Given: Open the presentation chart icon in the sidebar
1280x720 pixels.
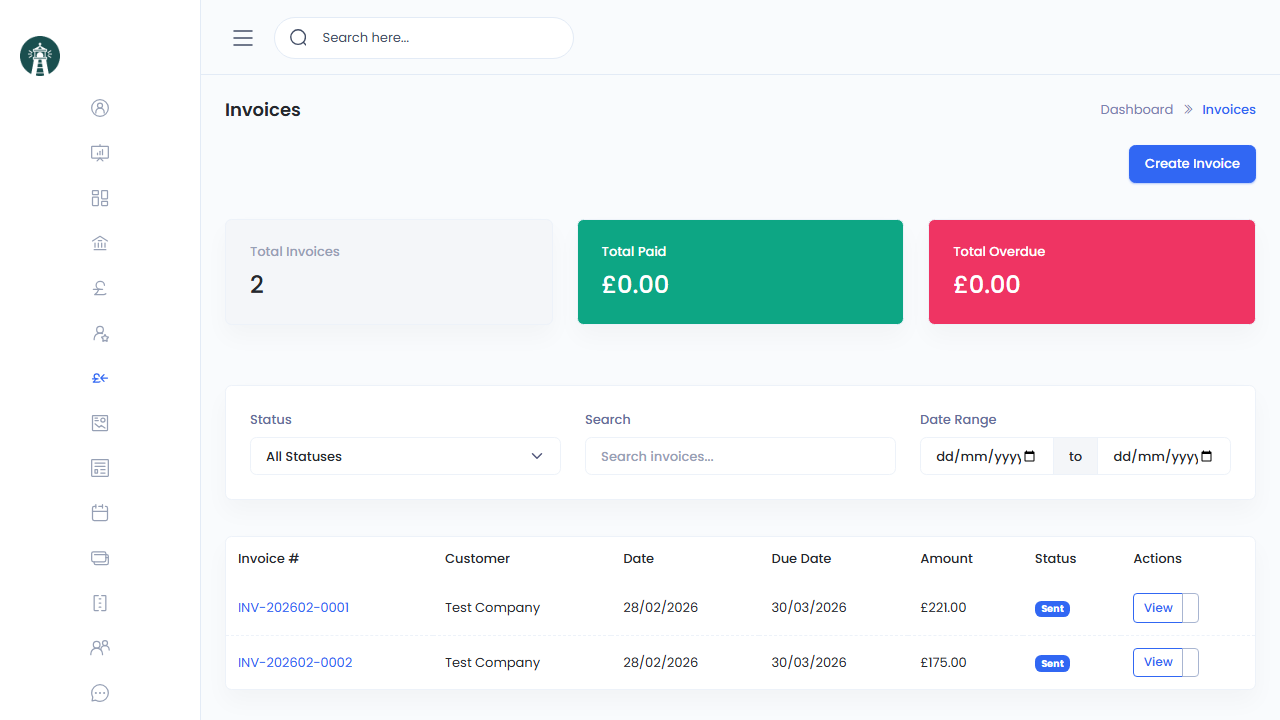Looking at the screenshot, I should pyautogui.click(x=99, y=153).
